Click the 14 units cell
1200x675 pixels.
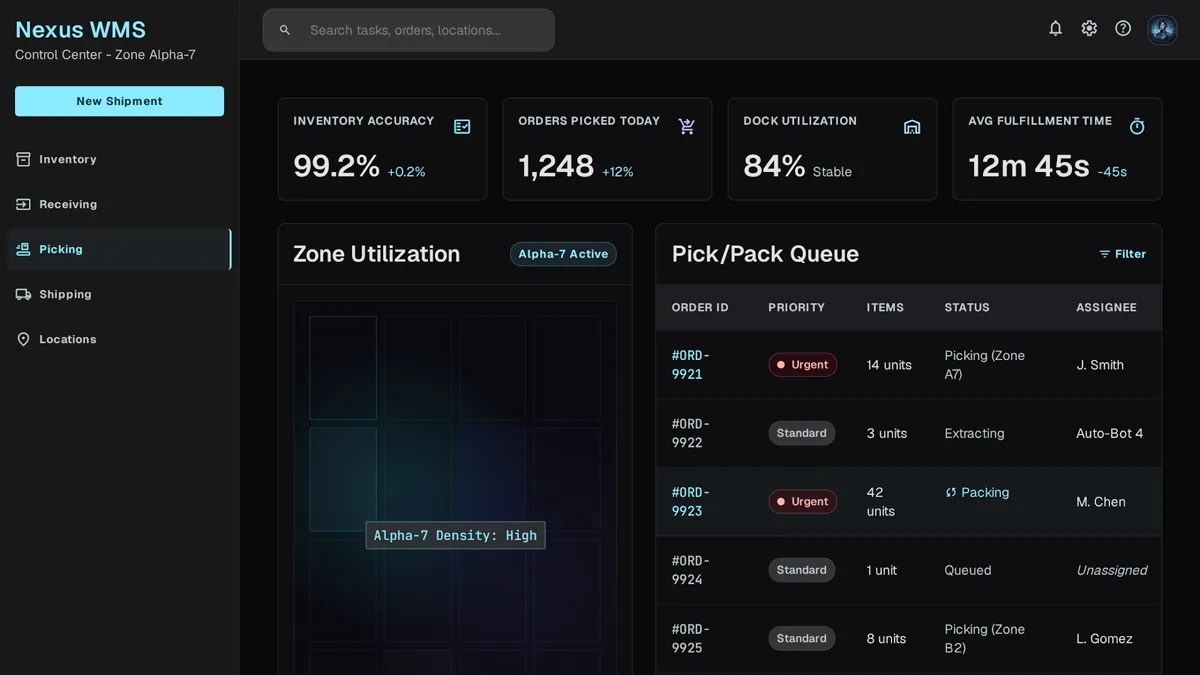pos(889,365)
